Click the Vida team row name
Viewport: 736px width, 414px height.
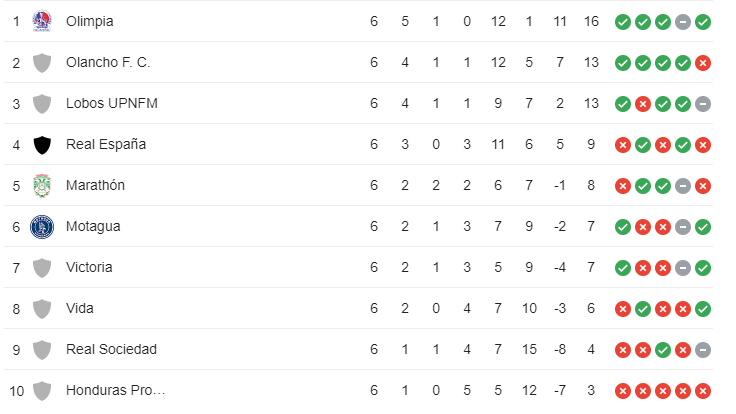coord(80,308)
